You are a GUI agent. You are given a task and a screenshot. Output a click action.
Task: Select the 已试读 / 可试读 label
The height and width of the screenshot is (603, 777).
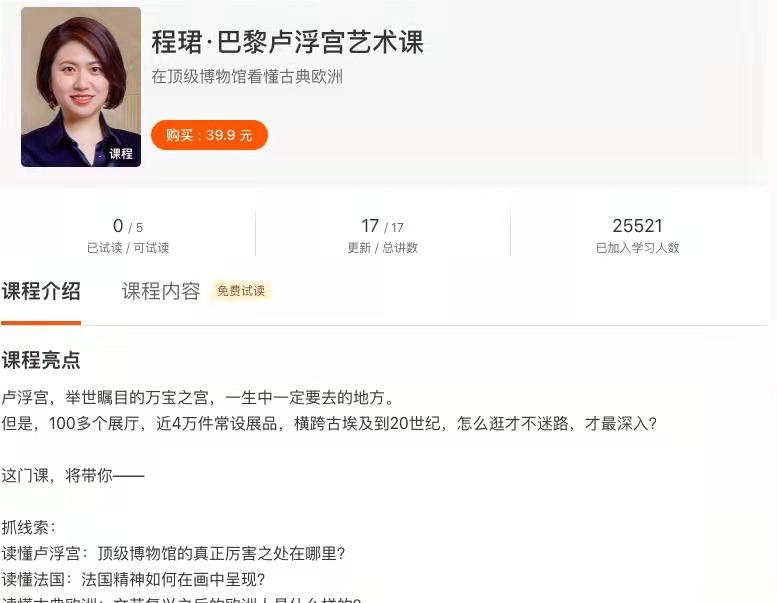pyautogui.click(x=128, y=248)
